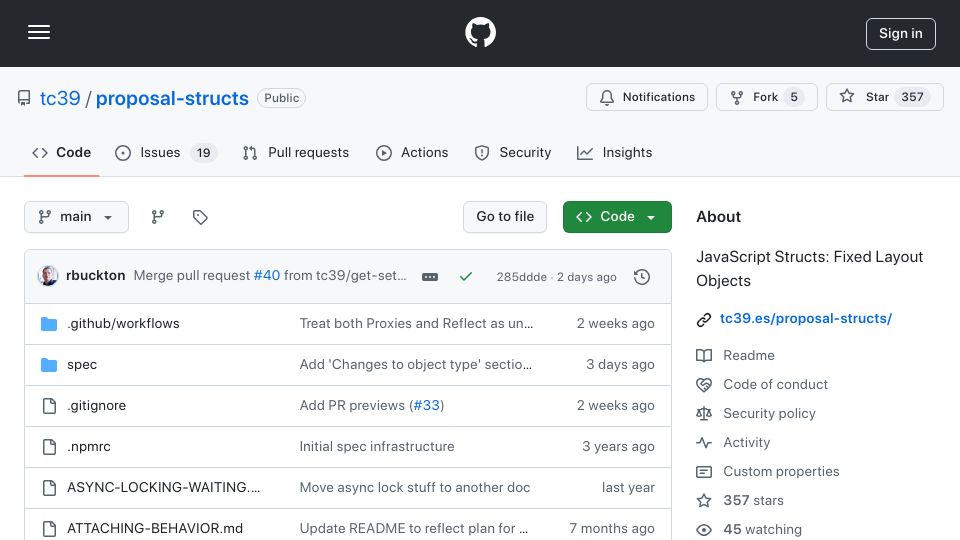This screenshot has height=540, width=960.
Task: Go to GitHub homepage via Octocat logo
Action: point(480,32)
